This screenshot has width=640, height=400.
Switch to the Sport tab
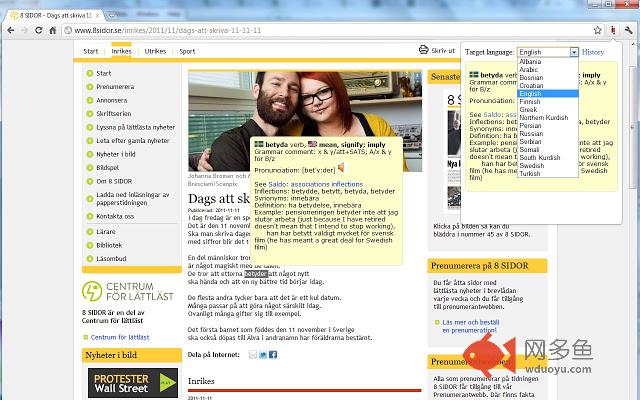point(187,51)
